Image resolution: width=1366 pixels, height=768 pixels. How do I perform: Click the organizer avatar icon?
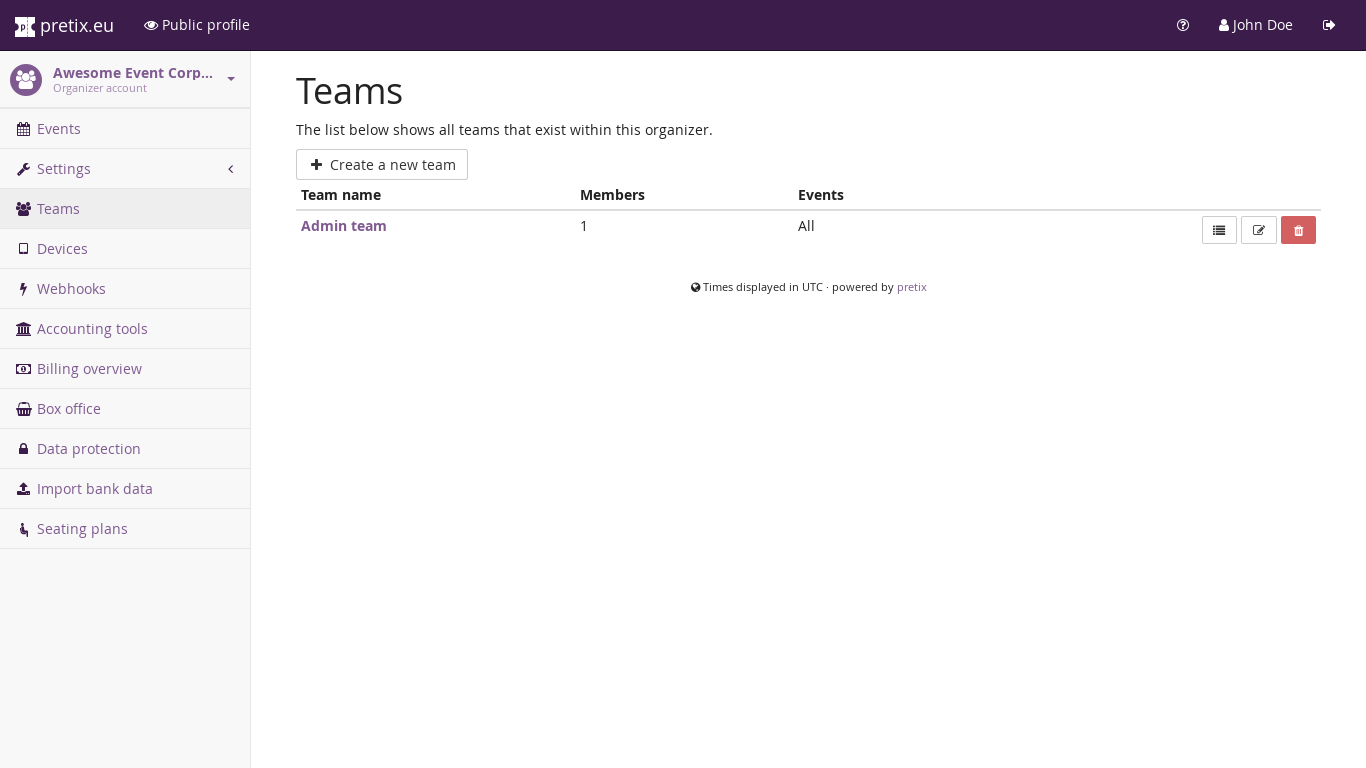point(26,79)
